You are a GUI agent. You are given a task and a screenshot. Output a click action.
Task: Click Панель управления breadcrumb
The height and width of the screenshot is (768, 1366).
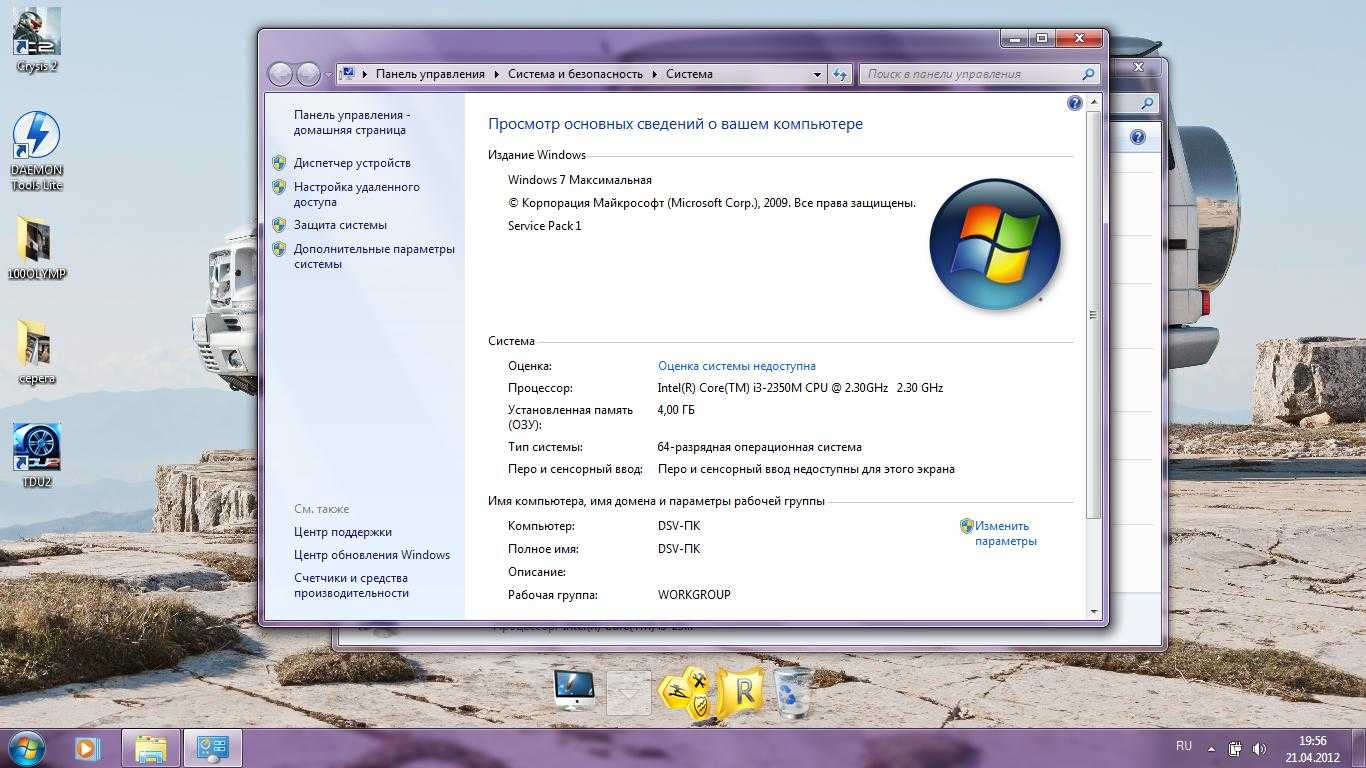coord(430,74)
